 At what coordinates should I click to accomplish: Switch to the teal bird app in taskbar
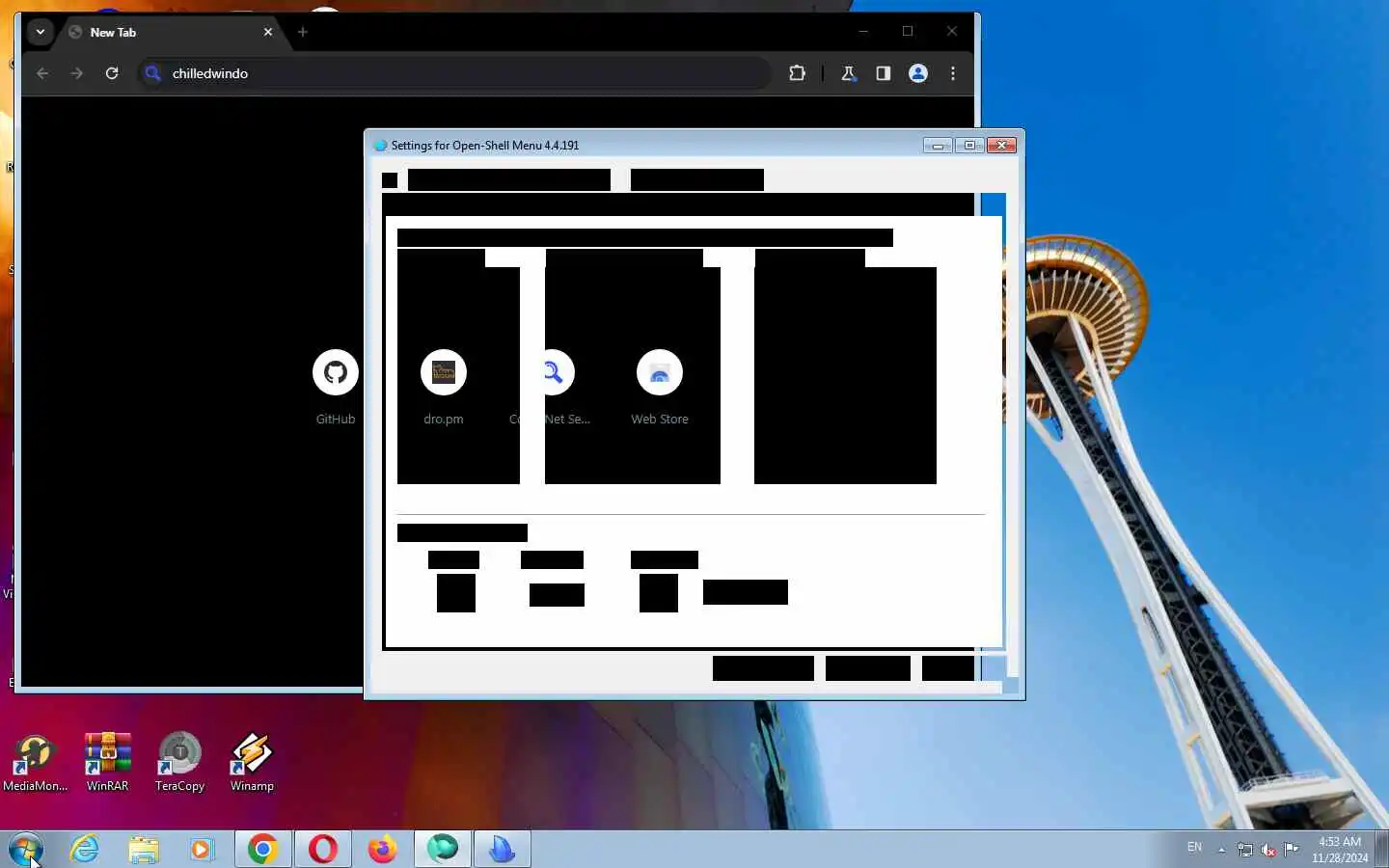click(442, 850)
